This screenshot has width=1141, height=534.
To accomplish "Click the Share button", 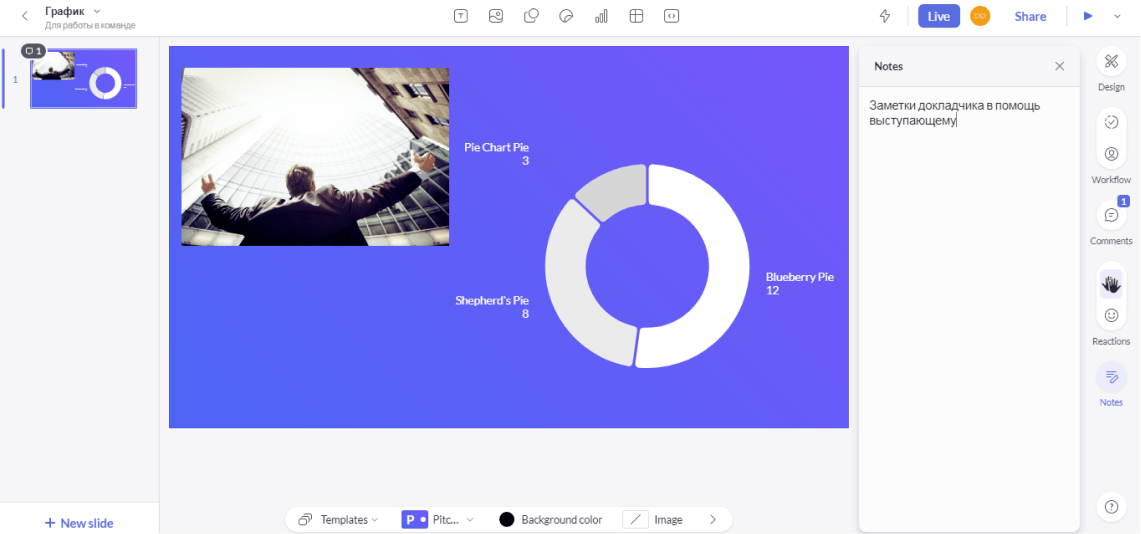I will [x=1030, y=16].
